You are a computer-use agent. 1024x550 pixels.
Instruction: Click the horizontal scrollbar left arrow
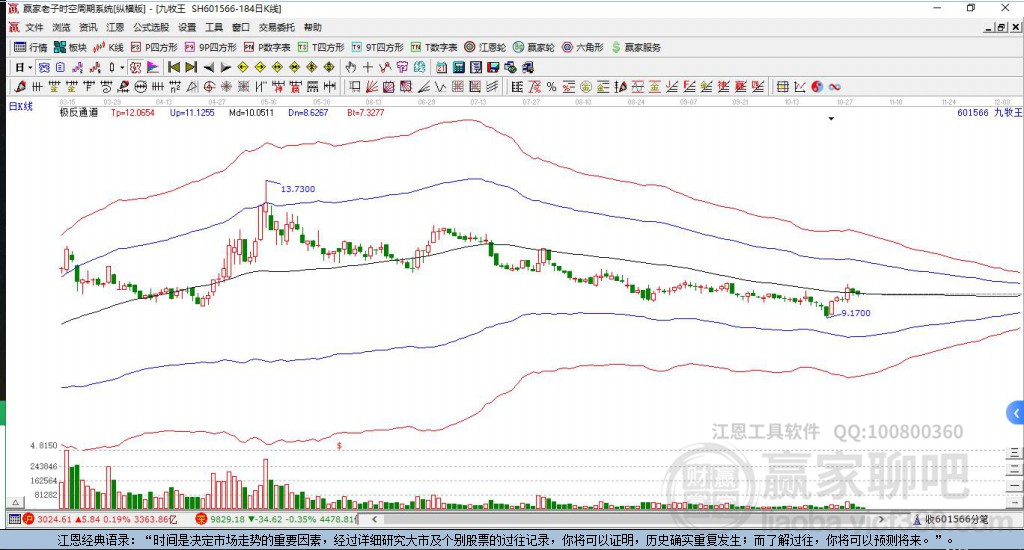point(374,519)
